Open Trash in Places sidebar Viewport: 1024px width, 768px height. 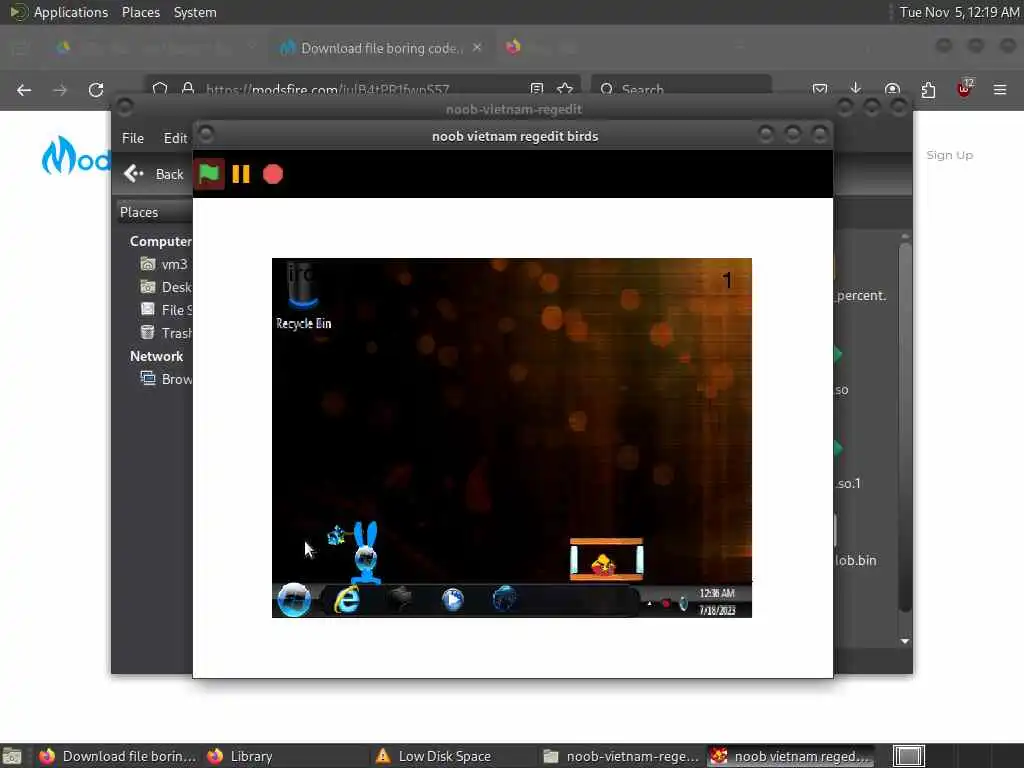(165, 333)
